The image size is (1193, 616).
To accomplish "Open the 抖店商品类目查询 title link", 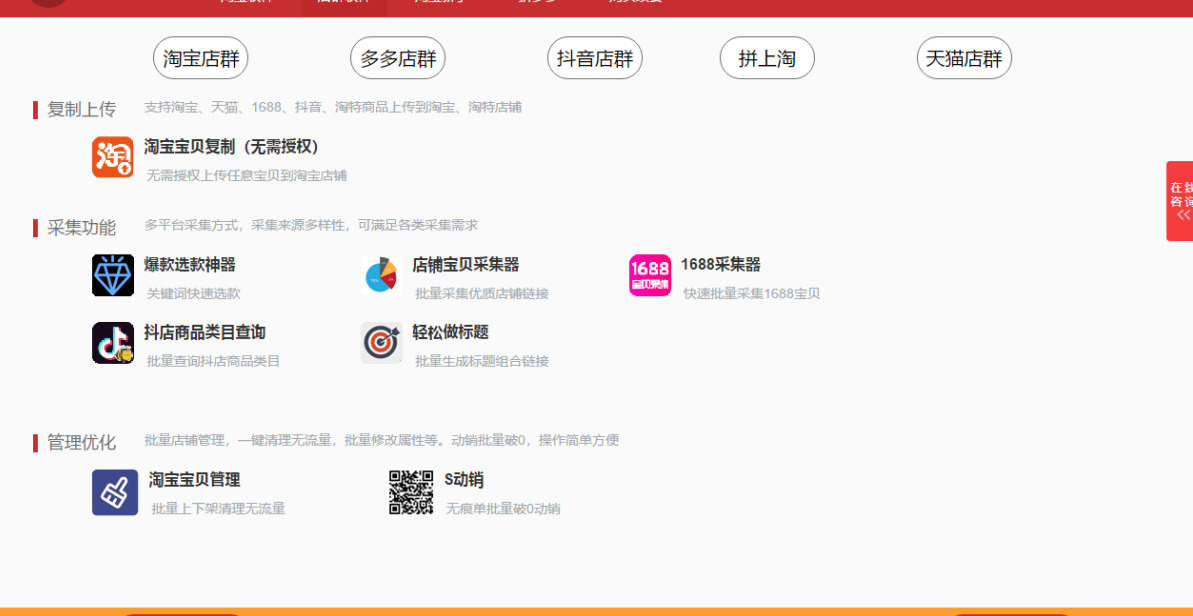I will 205,332.
